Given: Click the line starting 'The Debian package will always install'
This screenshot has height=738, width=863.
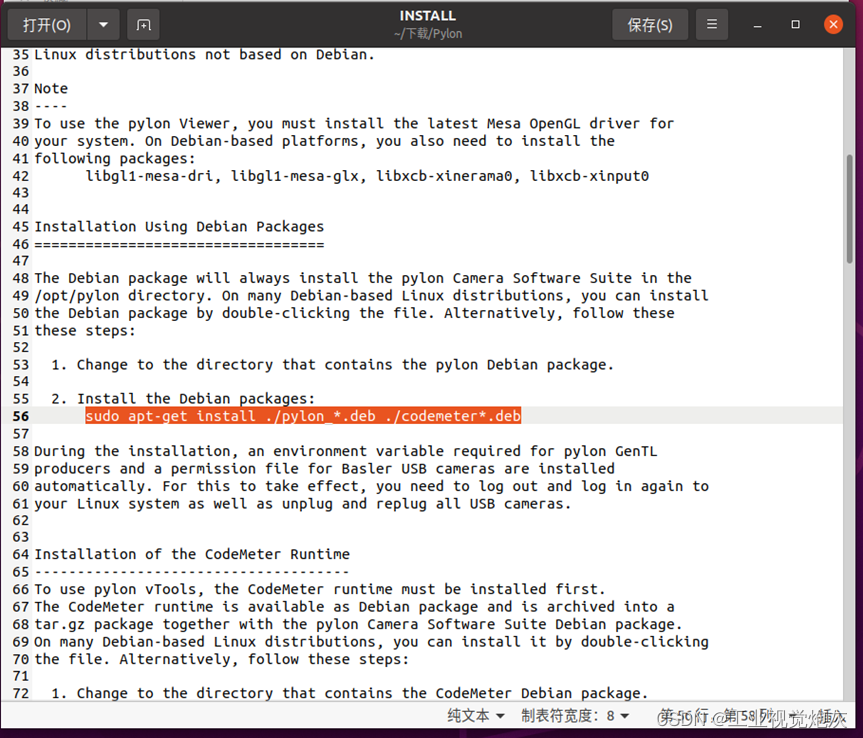Looking at the screenshot, I should [363, 278].
